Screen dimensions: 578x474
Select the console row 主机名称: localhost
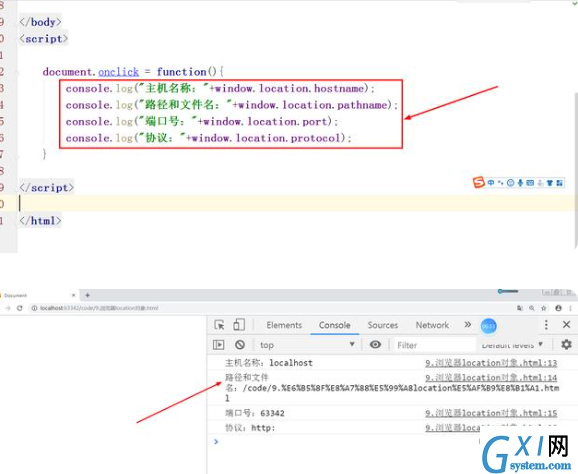[269, 363]
